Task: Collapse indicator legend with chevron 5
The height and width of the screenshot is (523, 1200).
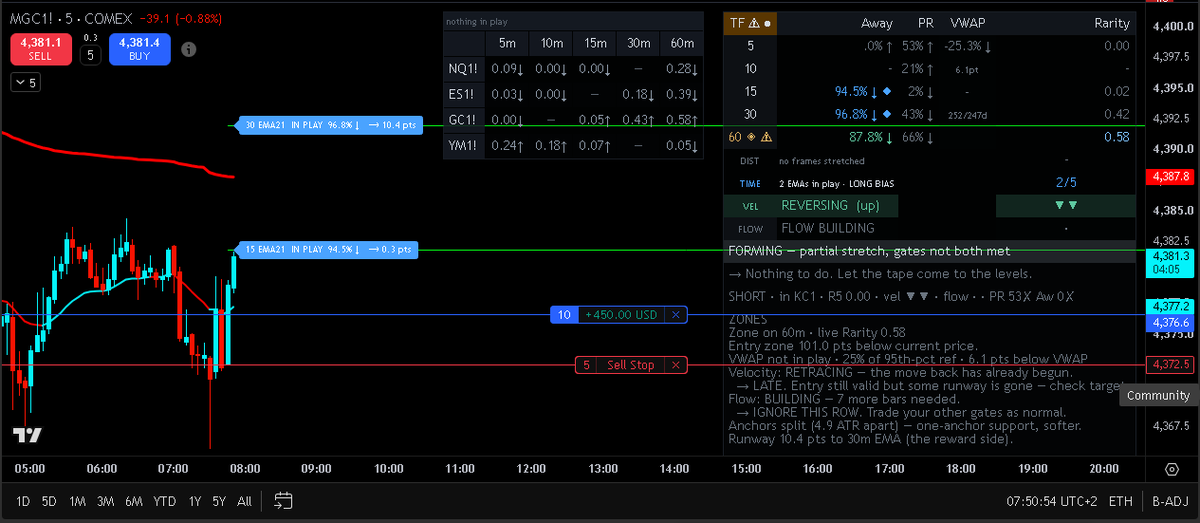Action: pos(25,83)
